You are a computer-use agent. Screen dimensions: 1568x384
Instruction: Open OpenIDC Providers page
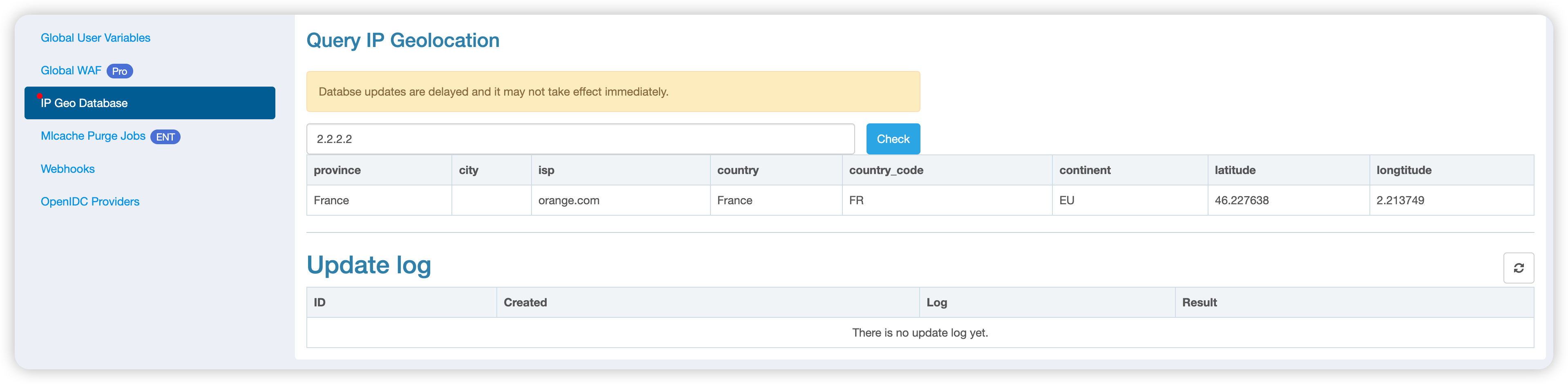[x=90, y=201]
